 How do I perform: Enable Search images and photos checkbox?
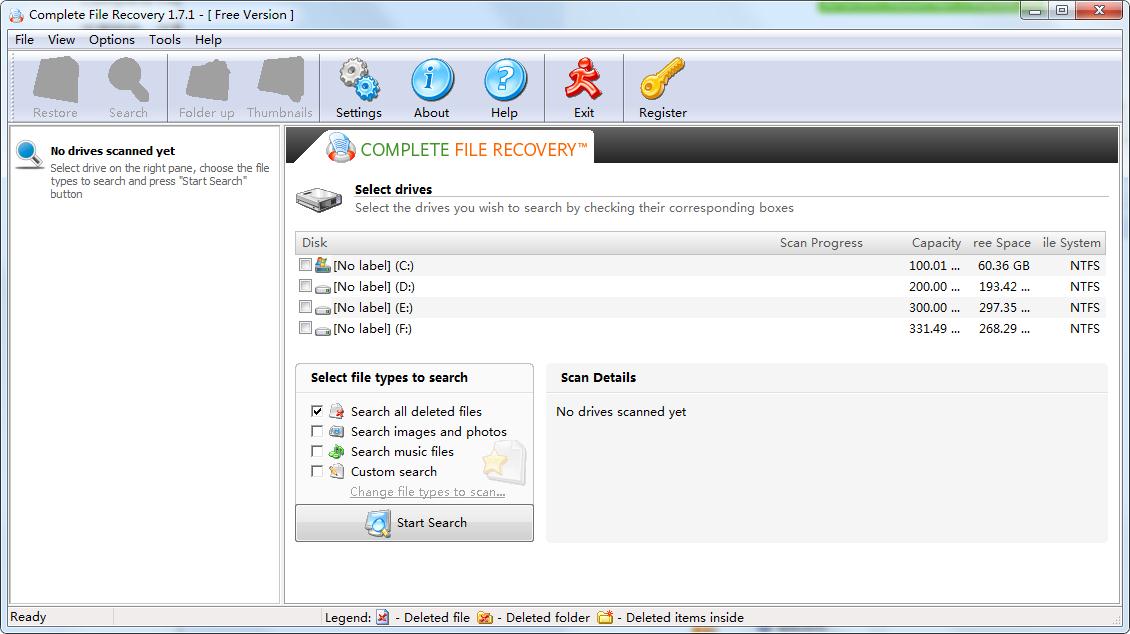pyautogui.click(x=316, y=431)
